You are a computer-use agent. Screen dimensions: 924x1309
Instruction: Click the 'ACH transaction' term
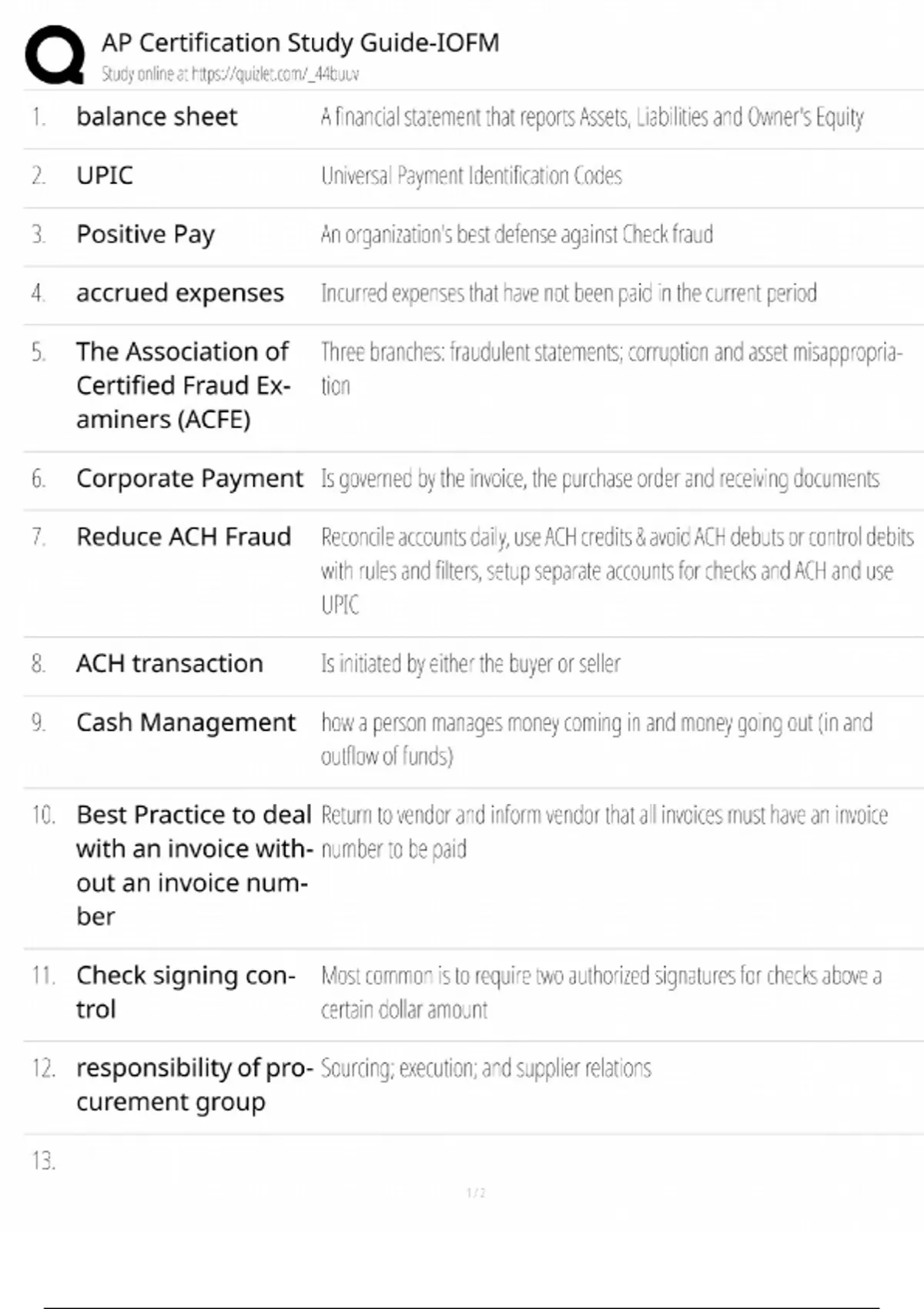click(x=169, y=664)
